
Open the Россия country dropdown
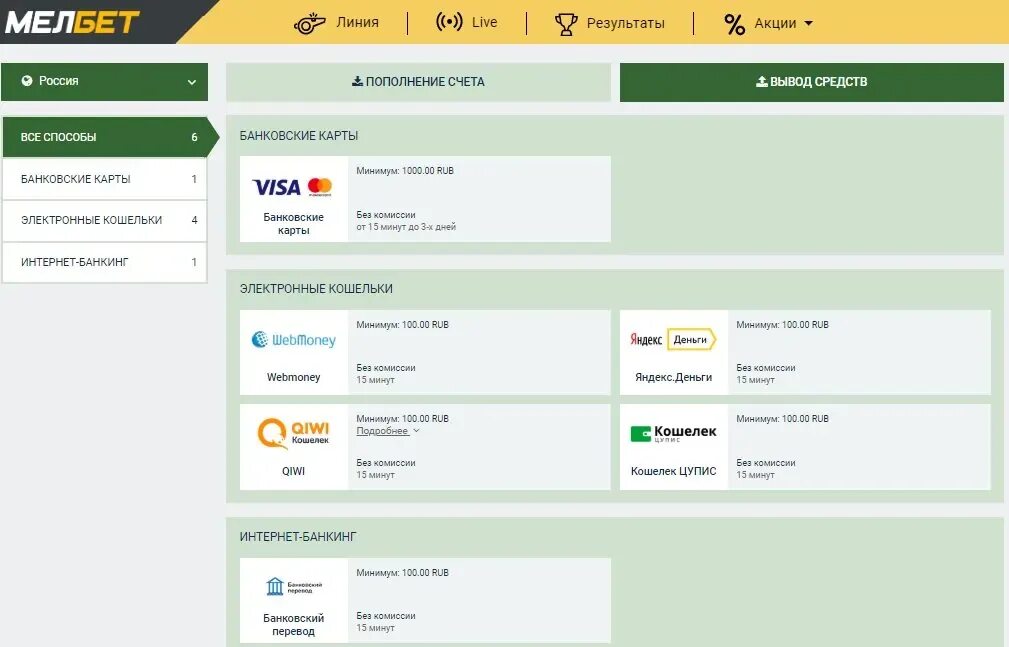(104, 82)
